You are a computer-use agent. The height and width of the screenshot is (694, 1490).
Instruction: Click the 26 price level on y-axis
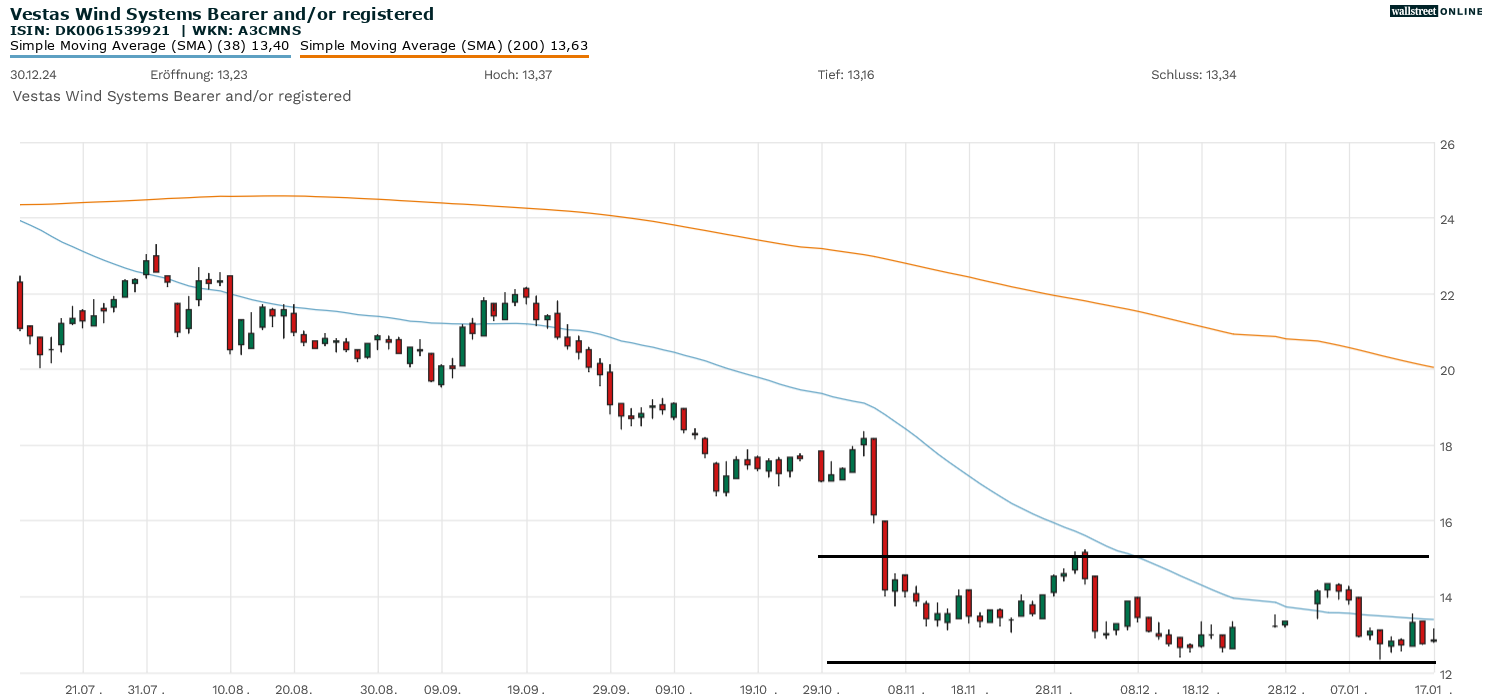tap(1446, 144)
